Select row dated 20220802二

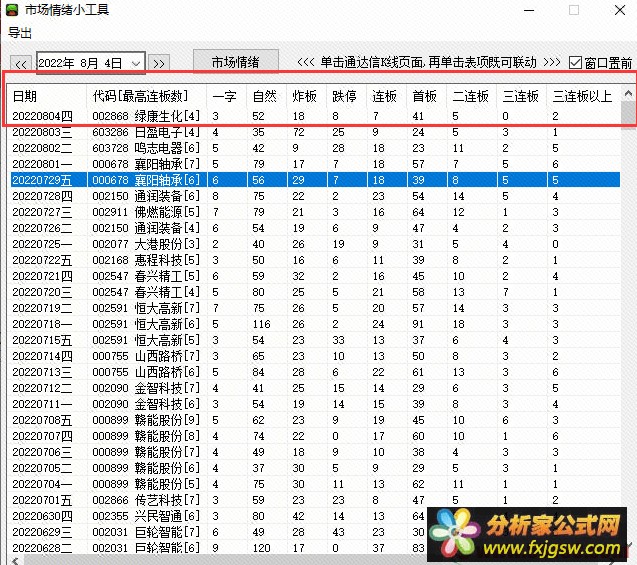coord(313,148)
